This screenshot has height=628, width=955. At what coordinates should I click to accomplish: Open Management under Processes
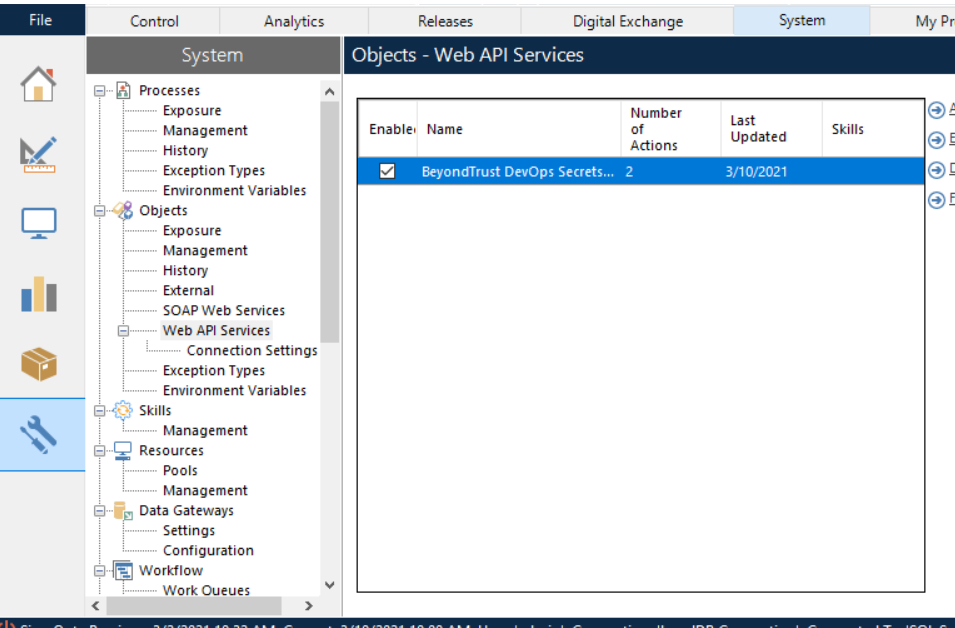point(205,130)
